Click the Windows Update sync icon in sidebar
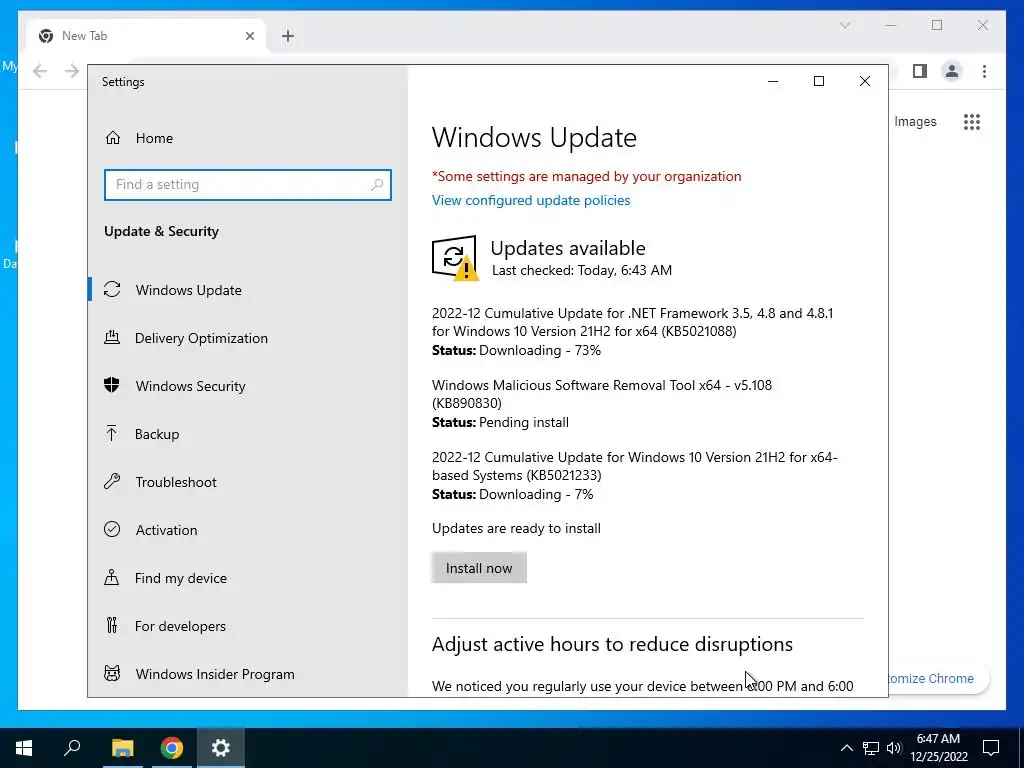 pyautogui.click(x=112, y=289)
